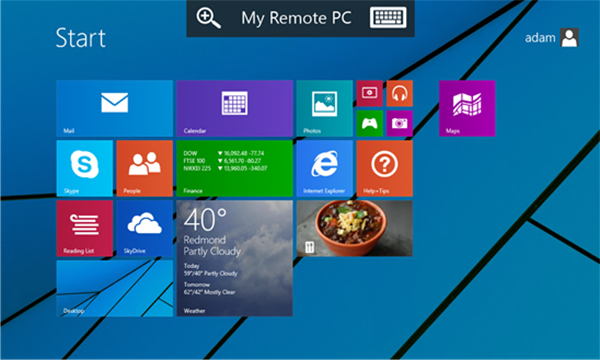Open the Help+Tips tile
The height and width of the screenshot is (360, 600).
click(x=385, y=168)
